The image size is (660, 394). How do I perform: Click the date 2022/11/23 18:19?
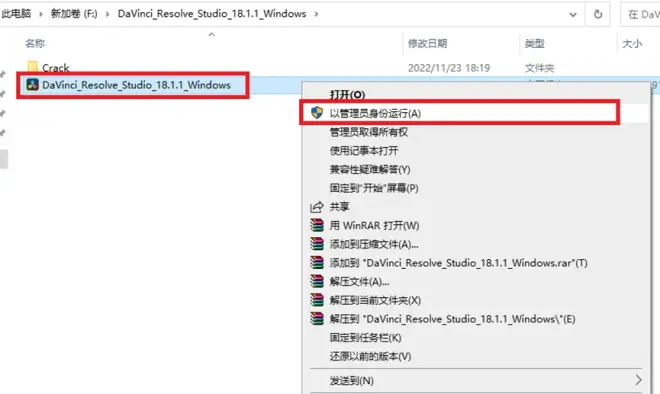tap(449, 68)
